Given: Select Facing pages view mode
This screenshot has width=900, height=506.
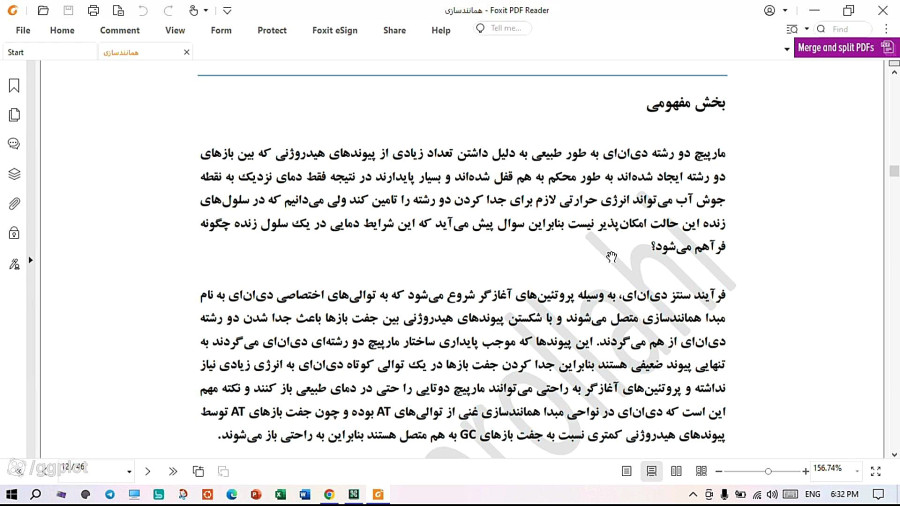Looking at the screenshot, I should pyautogui.click(x=677, y=471).
